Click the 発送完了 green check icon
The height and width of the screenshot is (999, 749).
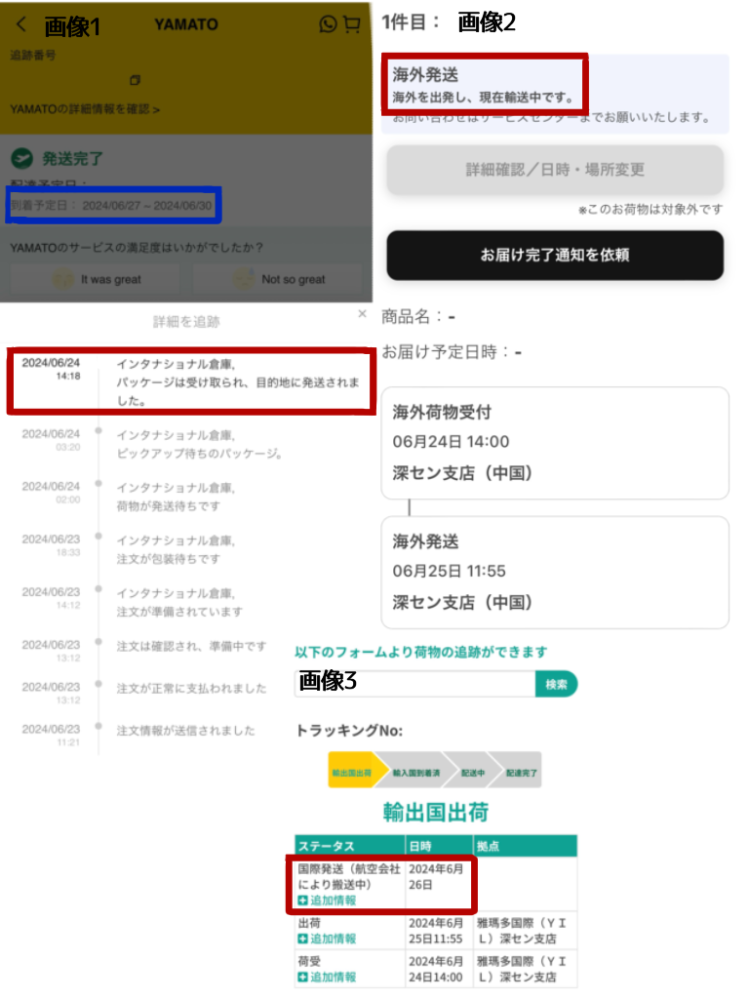click(x=22, y=157)
